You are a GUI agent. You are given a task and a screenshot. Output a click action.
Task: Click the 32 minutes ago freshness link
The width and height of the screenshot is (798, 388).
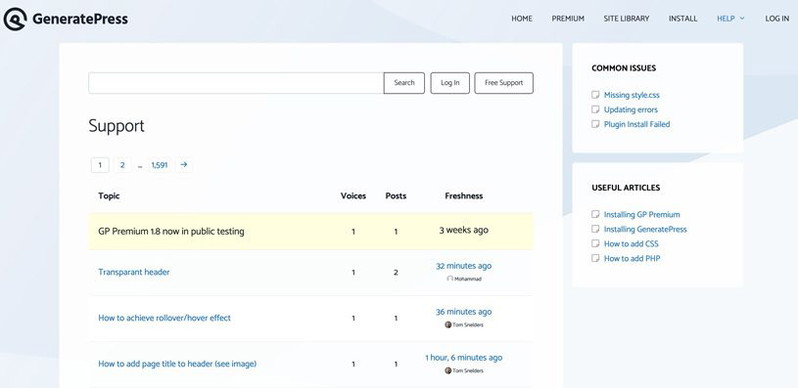pyautogui.click(x=464, y=266)
